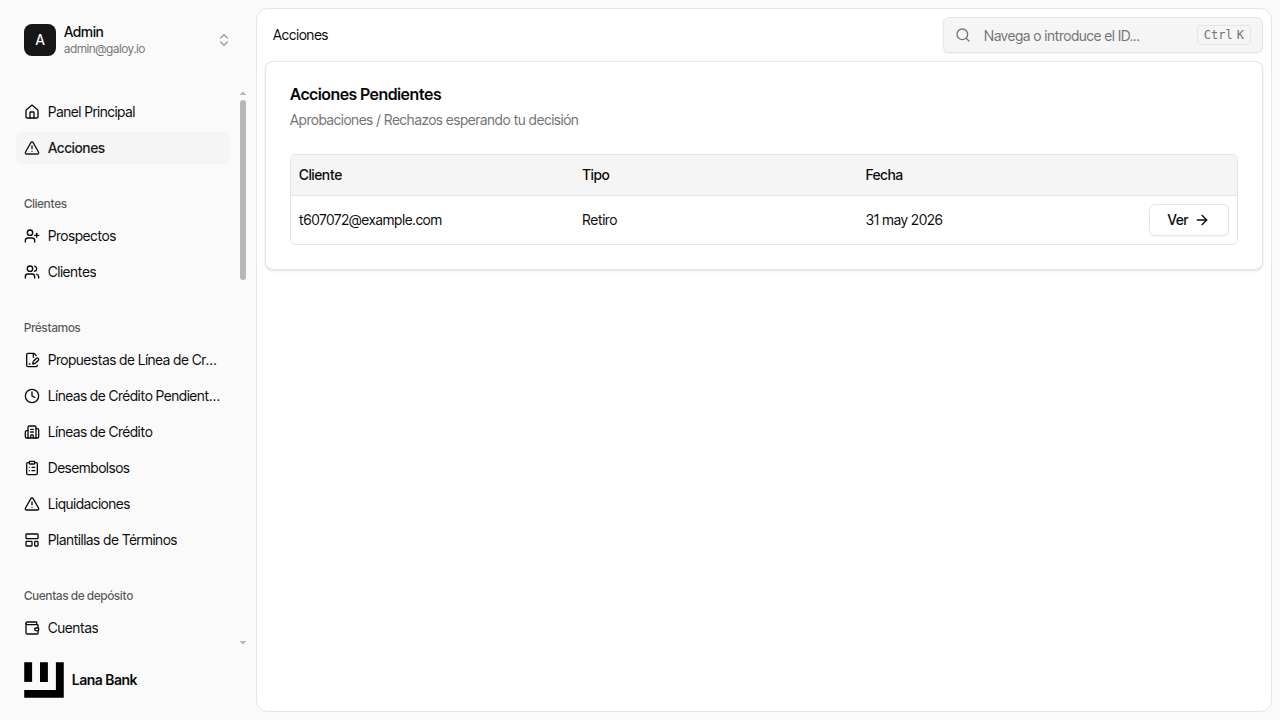
Task: Open Plantillas de Términos
Action: (x=123, y=540)
